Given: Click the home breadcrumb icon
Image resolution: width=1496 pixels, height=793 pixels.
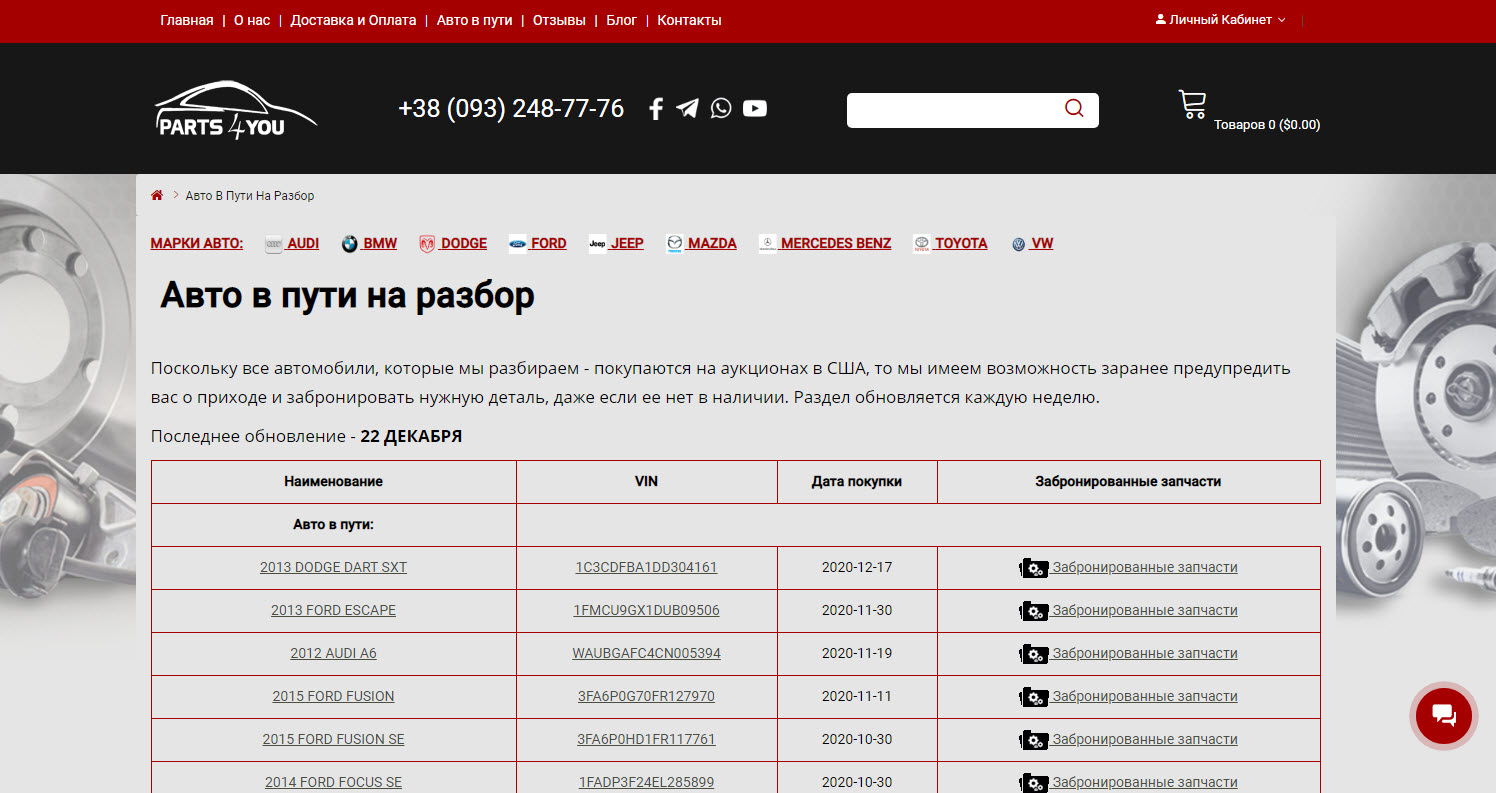Looking at the screenshot, I should 157,194.
